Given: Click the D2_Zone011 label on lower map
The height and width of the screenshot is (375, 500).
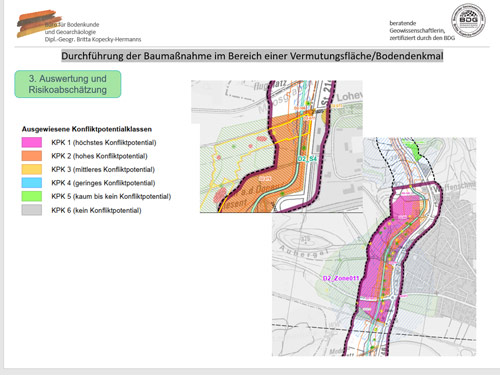Looking at the screenshot, I should click(x=341, y=278).
